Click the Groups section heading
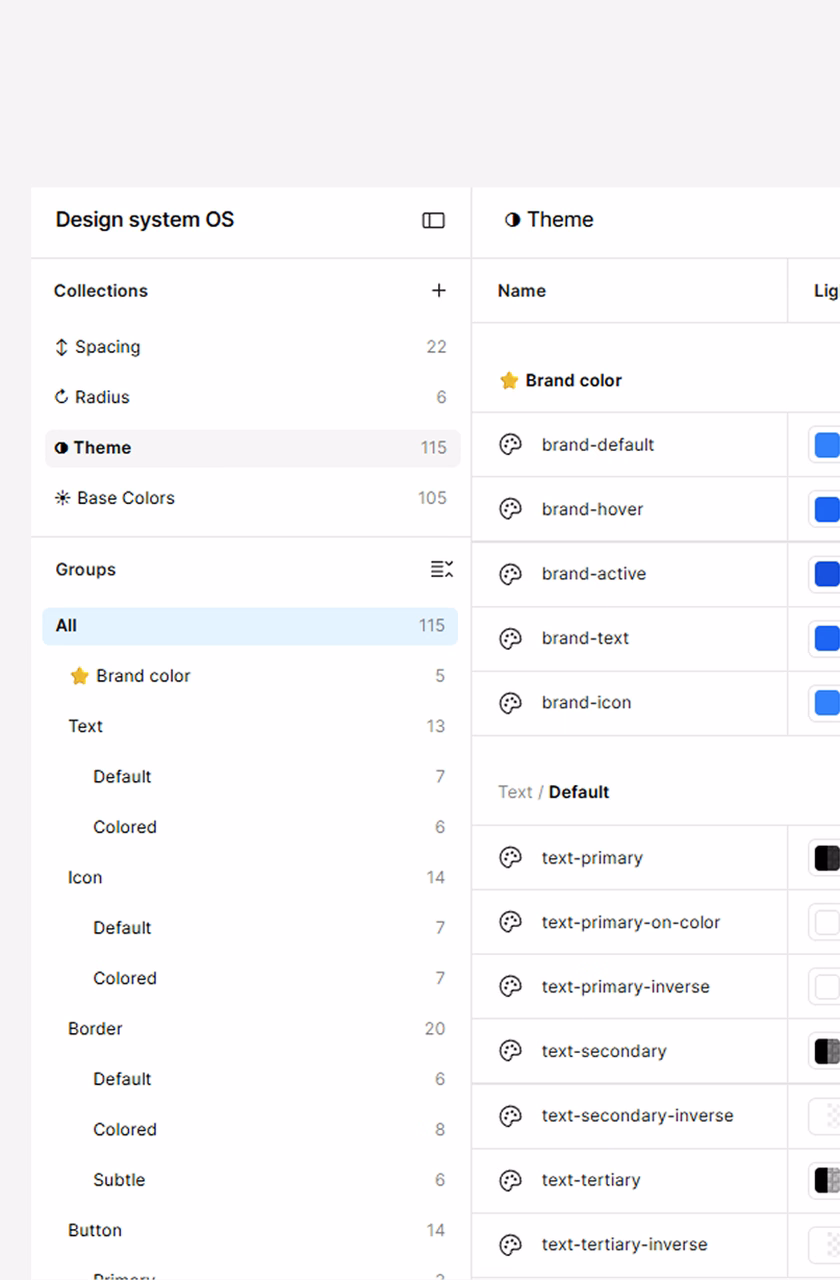The width and height of the screenshot is (840, 1280). coord(86,569)
